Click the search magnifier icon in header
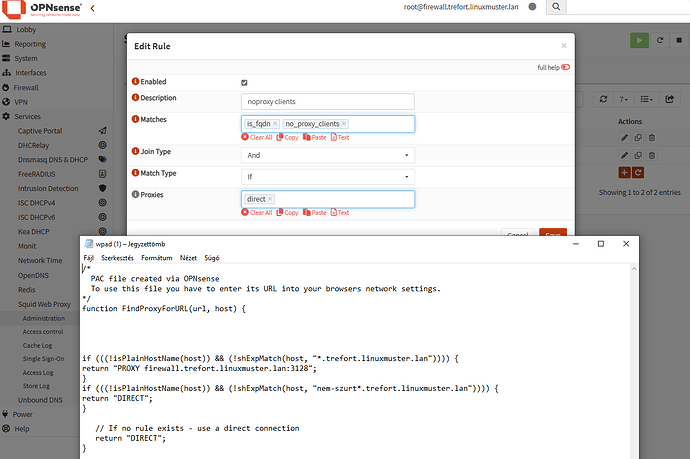690x459 pixels. click(556, 7)
